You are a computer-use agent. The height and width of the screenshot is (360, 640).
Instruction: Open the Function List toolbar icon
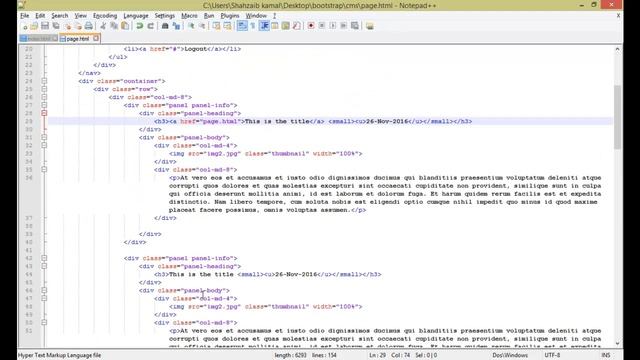[x=296, y=26]
